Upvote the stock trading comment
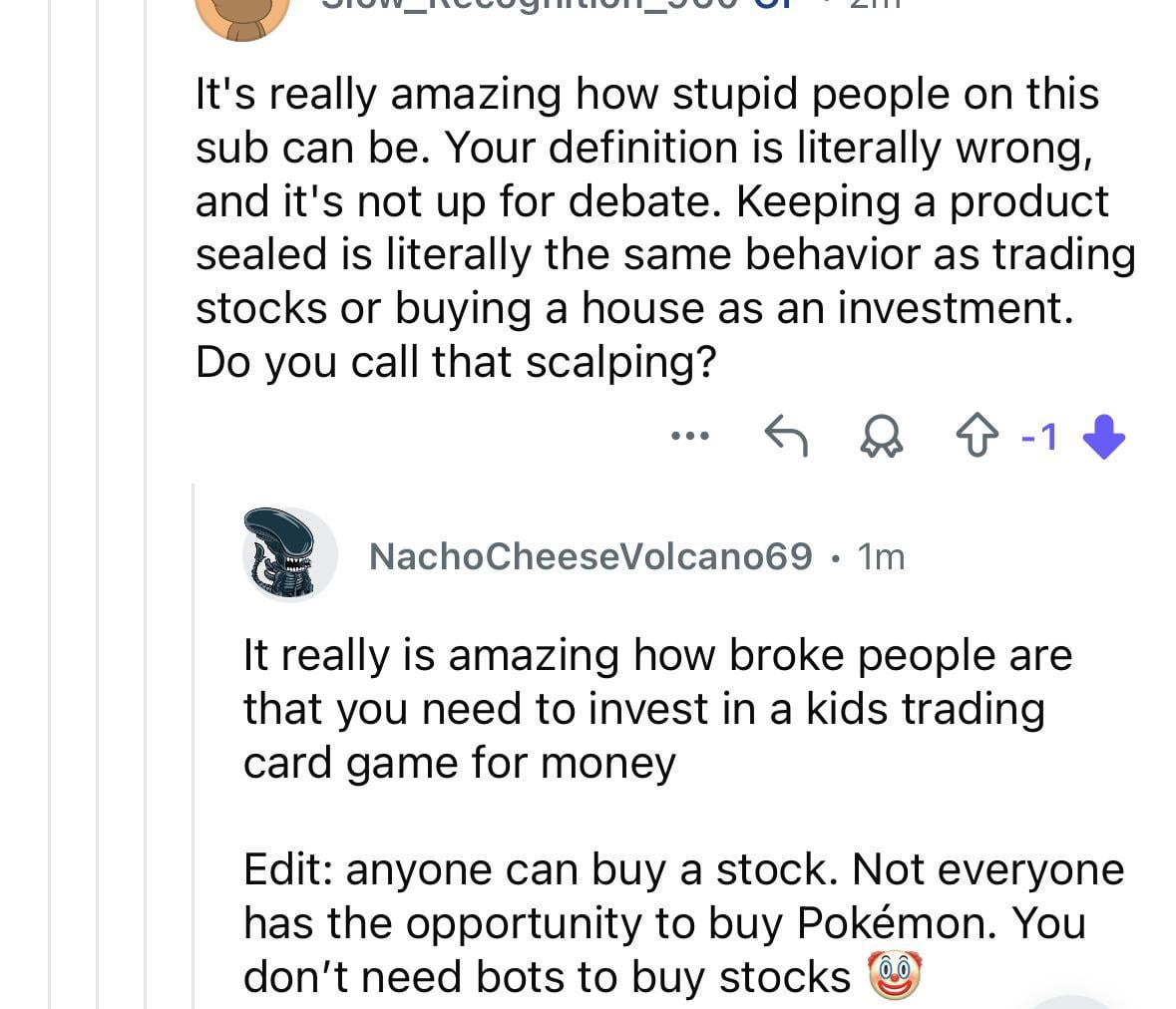The image size is (1176, 1009). coord(976,437)
